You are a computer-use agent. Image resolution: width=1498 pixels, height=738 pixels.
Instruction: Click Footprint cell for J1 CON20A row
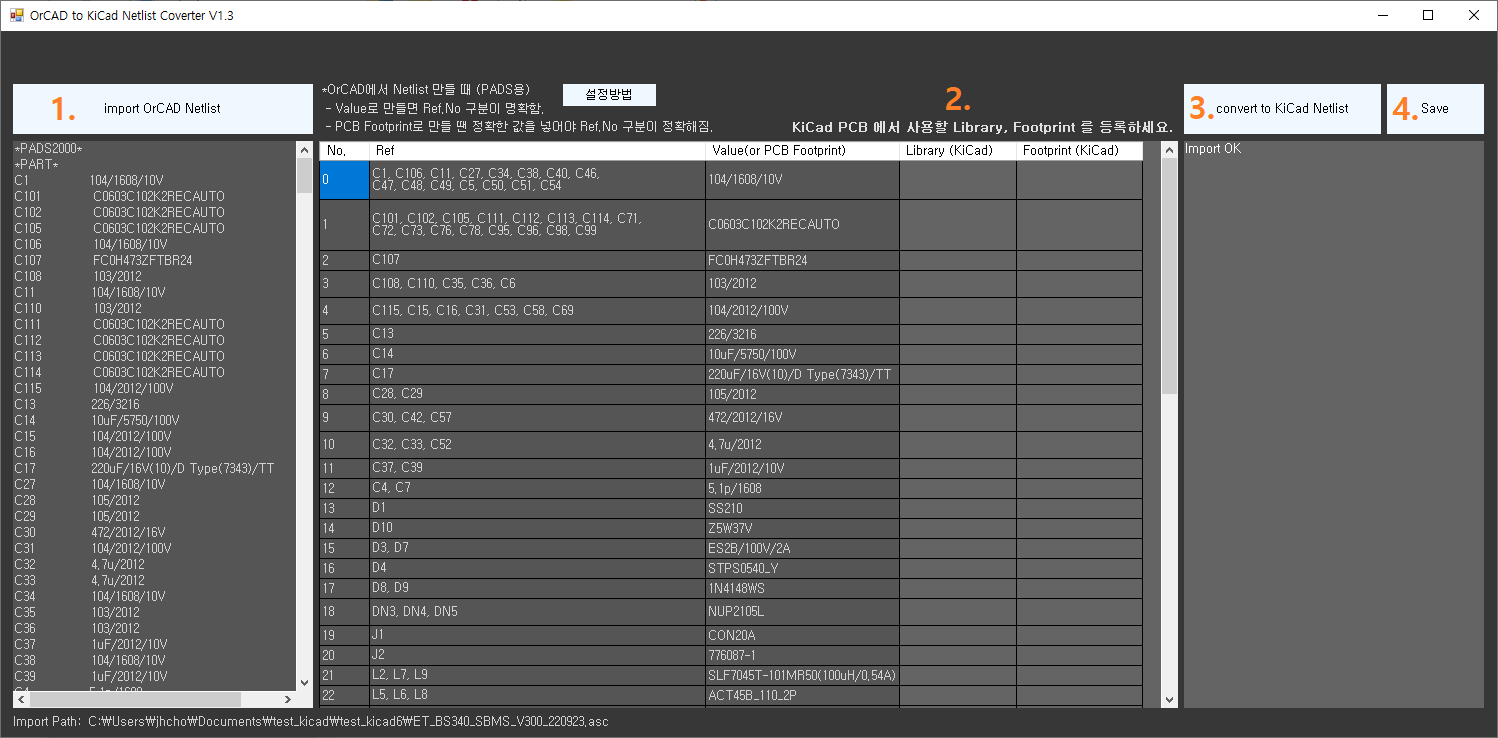pos(1079,635)
